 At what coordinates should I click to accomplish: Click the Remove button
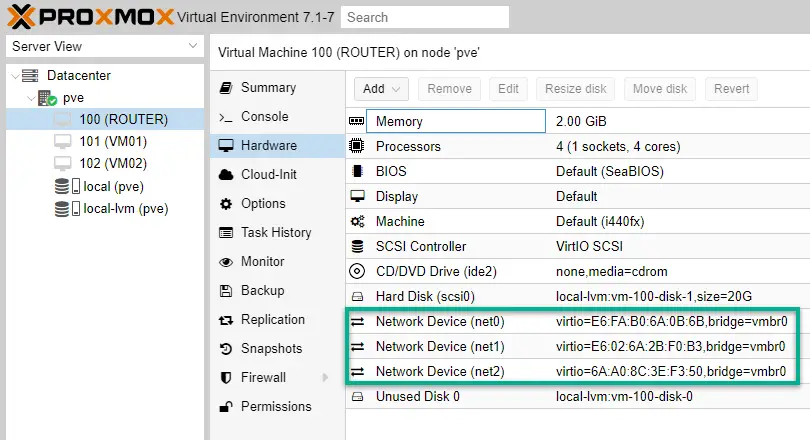click(x=449, y=89)
